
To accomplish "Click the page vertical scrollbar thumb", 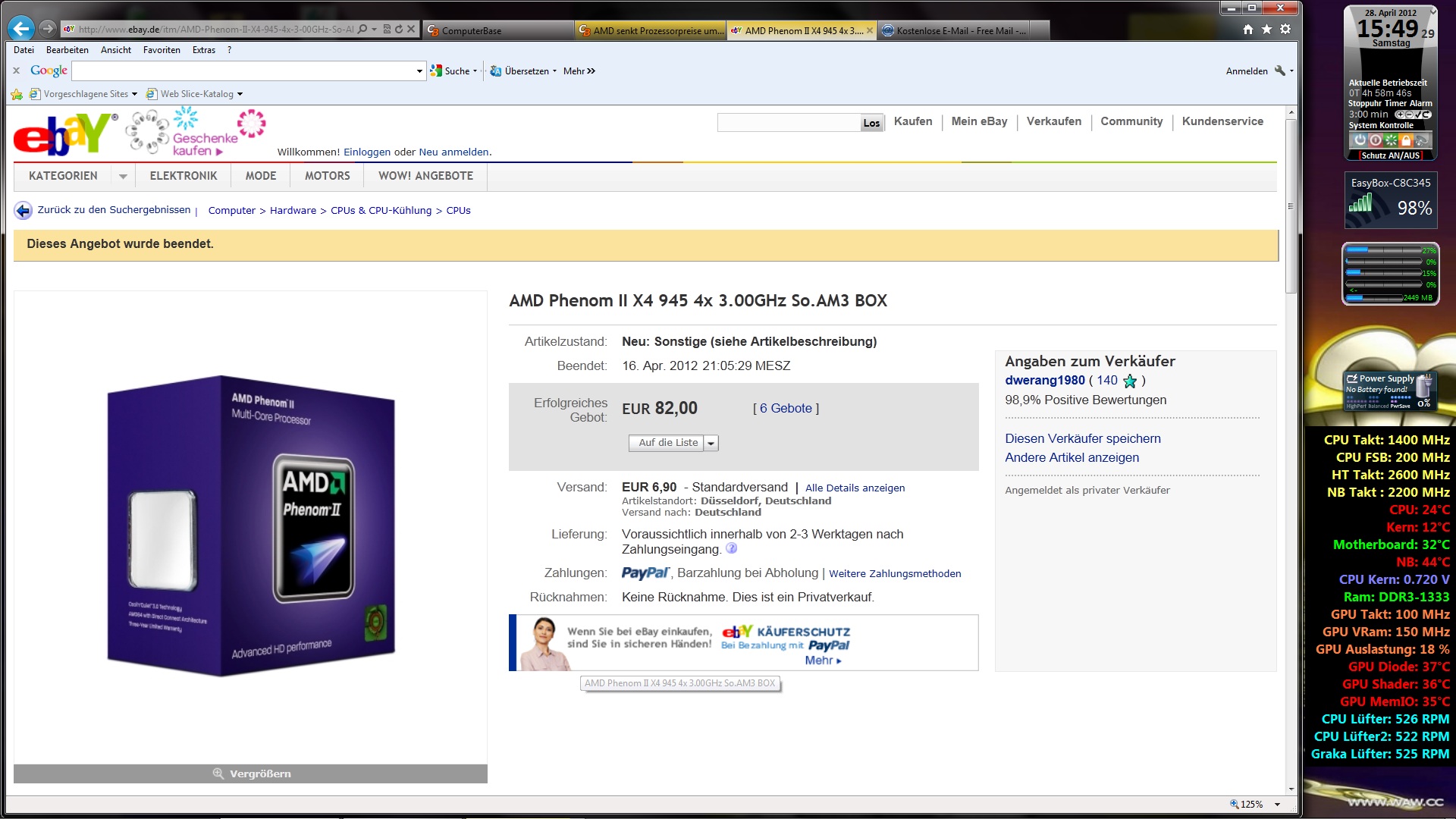I will 1291,205.
